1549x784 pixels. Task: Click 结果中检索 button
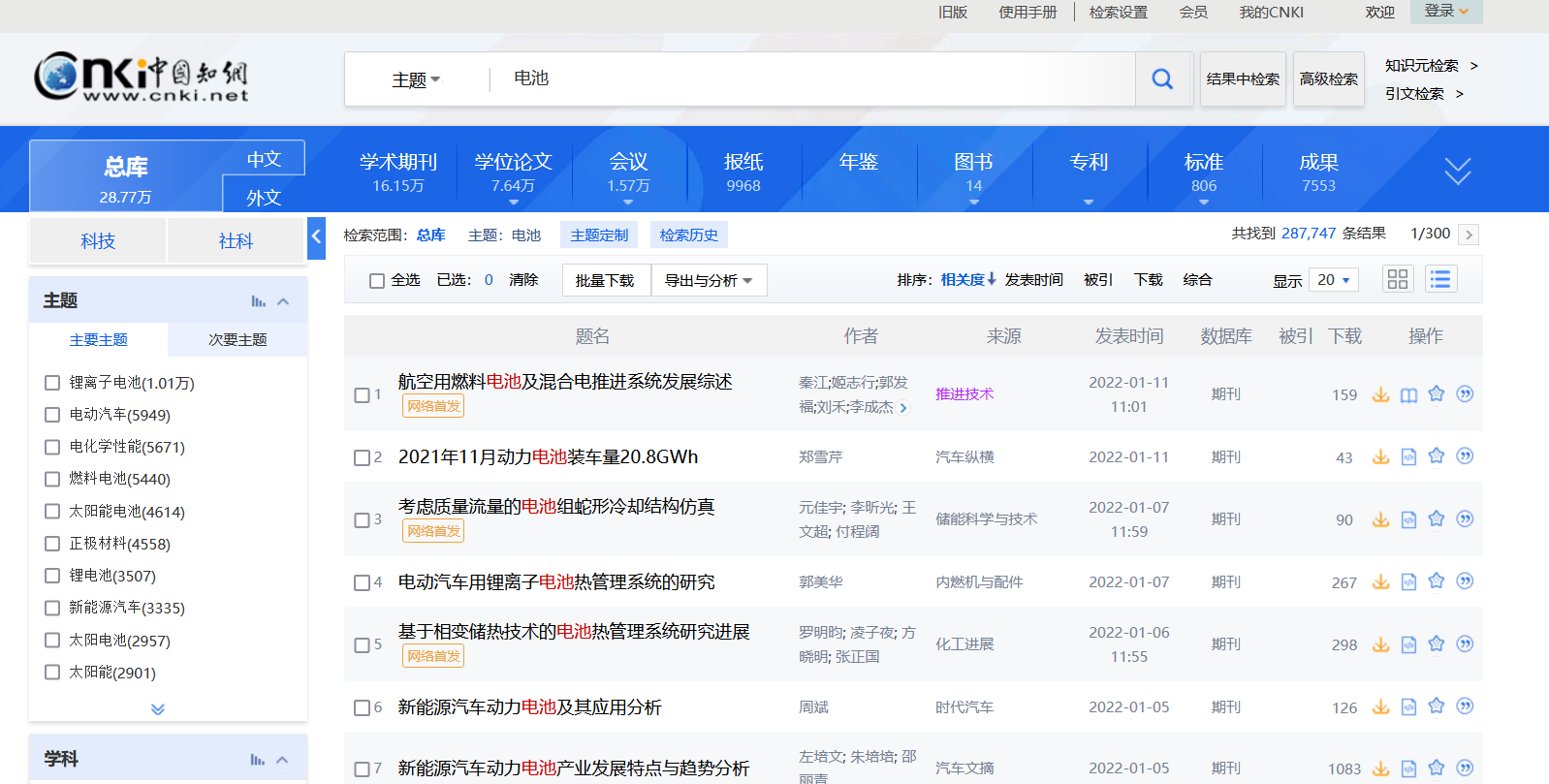click(1243, 79)
